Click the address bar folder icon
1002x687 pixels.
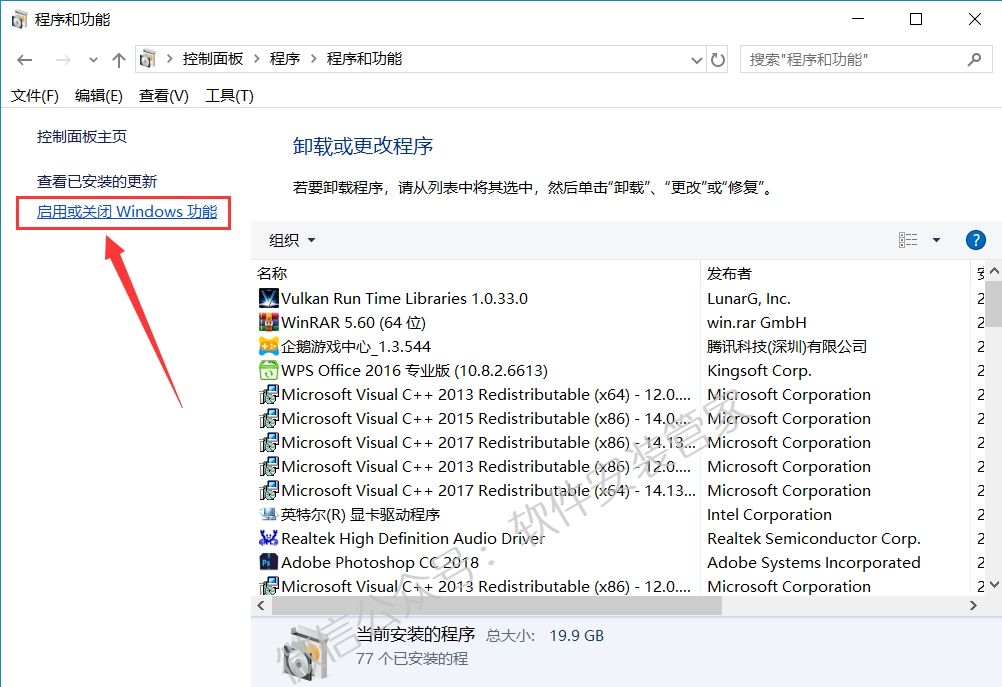[148, 59]
